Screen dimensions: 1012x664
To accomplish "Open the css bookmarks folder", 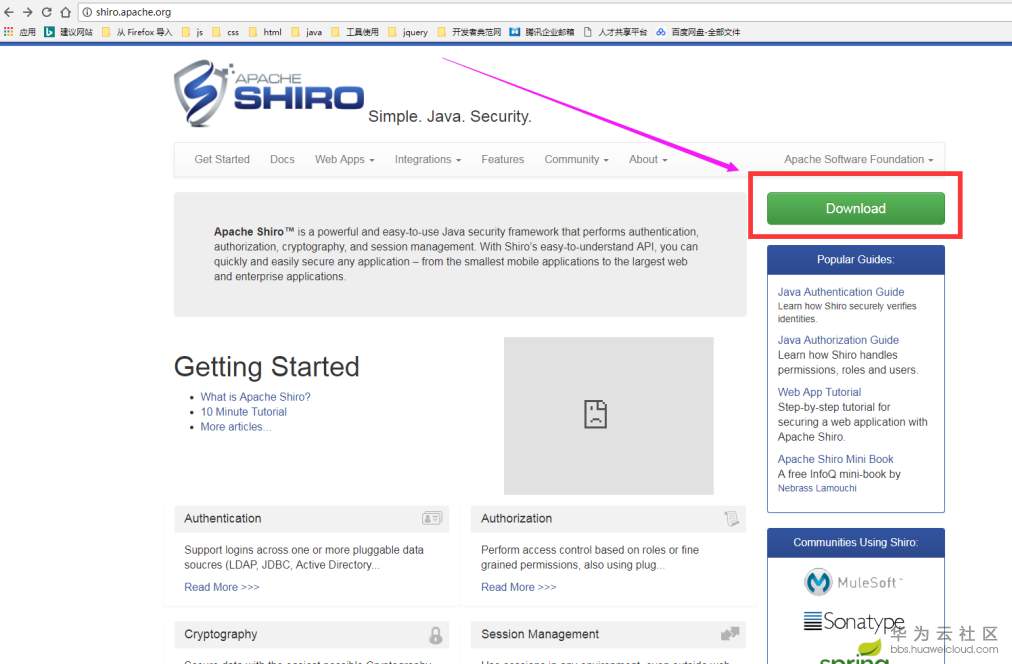I will (x=225, y=32).
